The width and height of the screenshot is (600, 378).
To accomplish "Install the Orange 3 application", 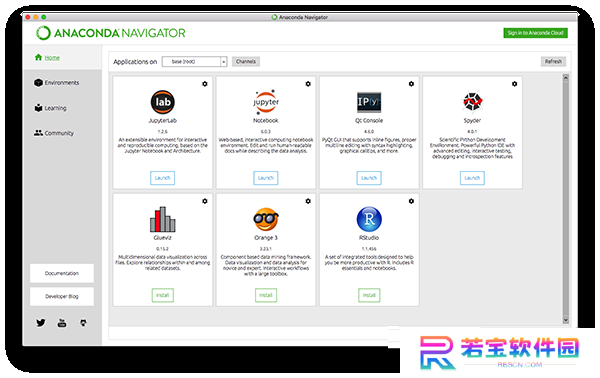I will point(266,295).
